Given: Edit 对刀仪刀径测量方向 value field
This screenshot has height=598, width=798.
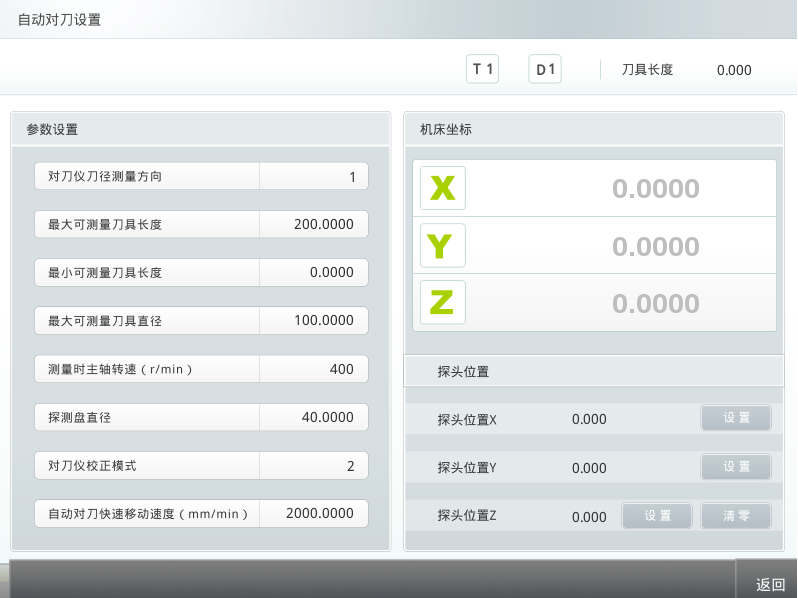Looking at the screenshot, I should 313,177.
